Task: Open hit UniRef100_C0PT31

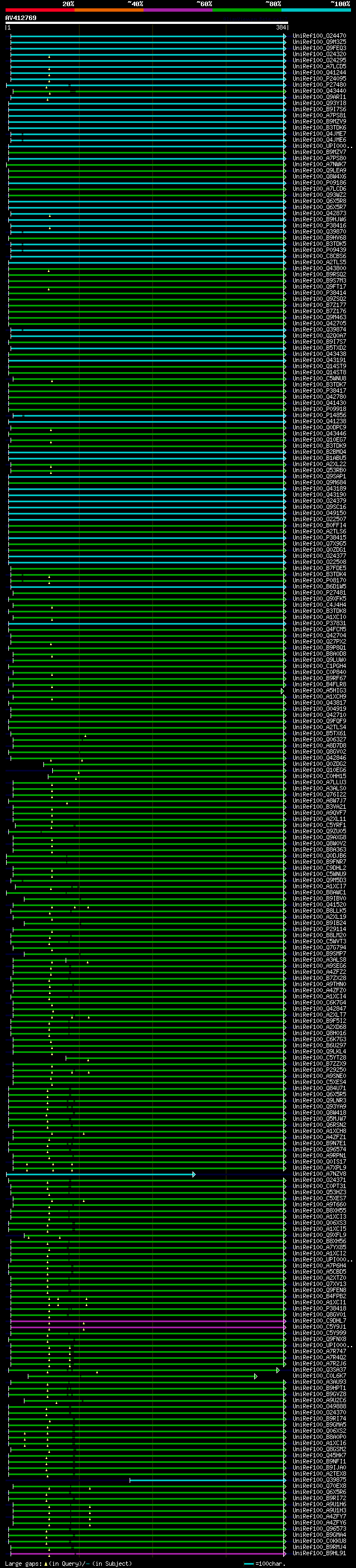Action: 319,1186
